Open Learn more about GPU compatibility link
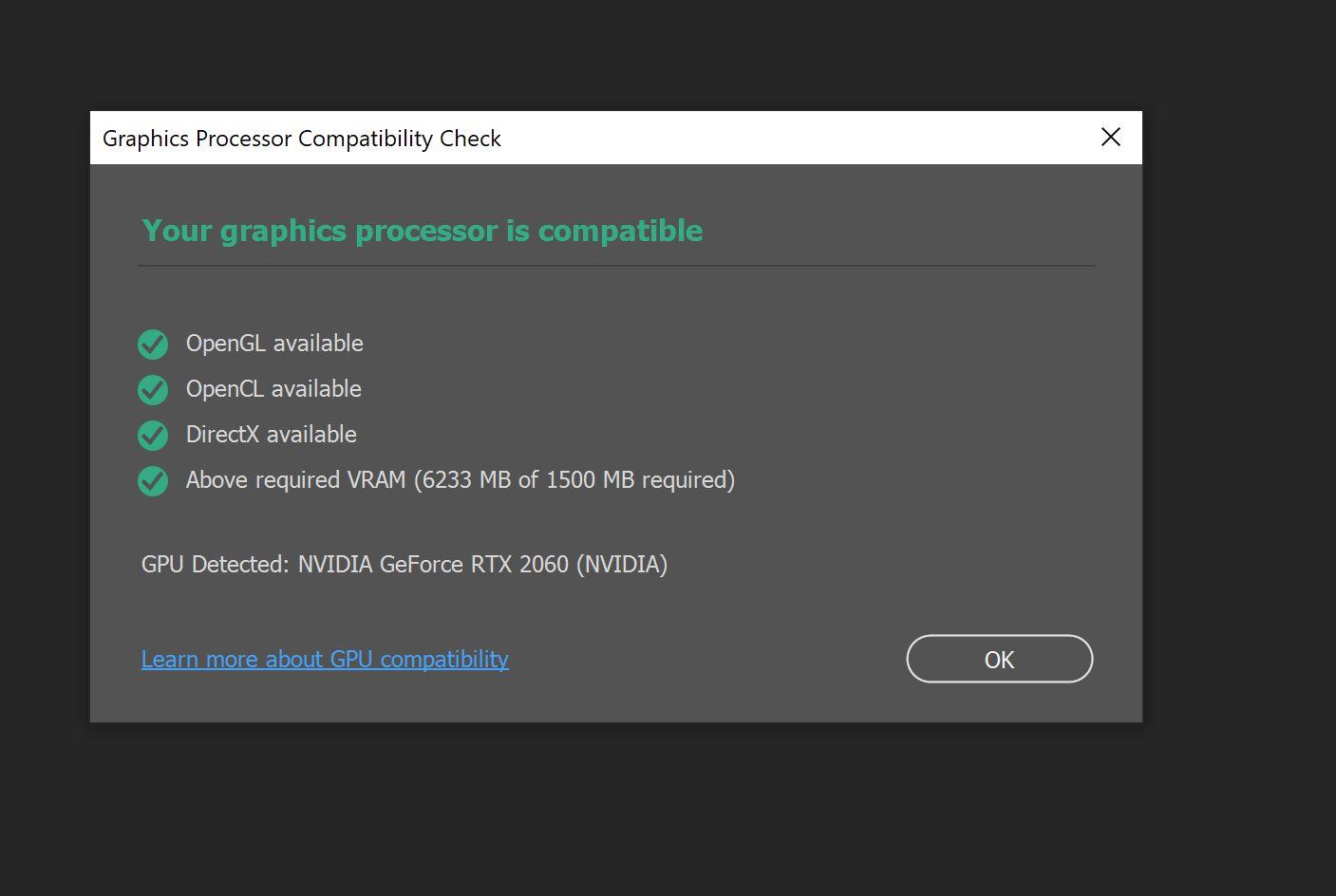1336x896 pixels. click(x=325, y=659)
